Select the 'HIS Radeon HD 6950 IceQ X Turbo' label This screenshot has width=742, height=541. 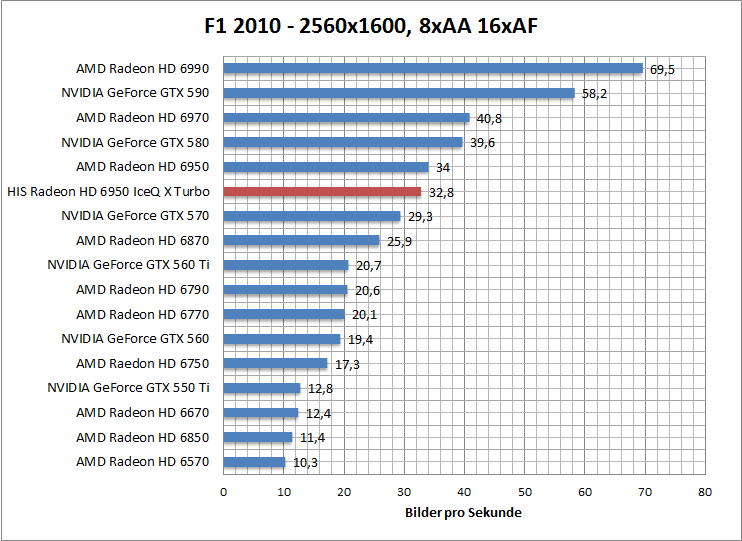click(108, 192)
